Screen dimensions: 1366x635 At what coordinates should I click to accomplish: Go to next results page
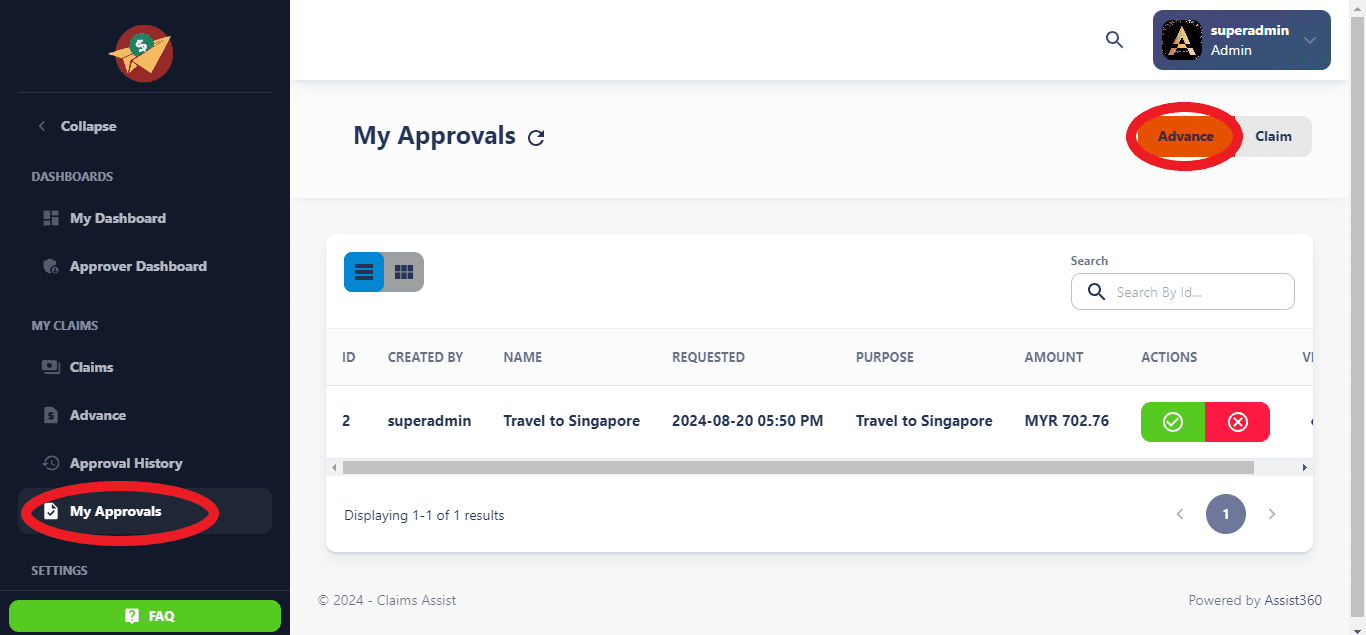click(1272, 514)
